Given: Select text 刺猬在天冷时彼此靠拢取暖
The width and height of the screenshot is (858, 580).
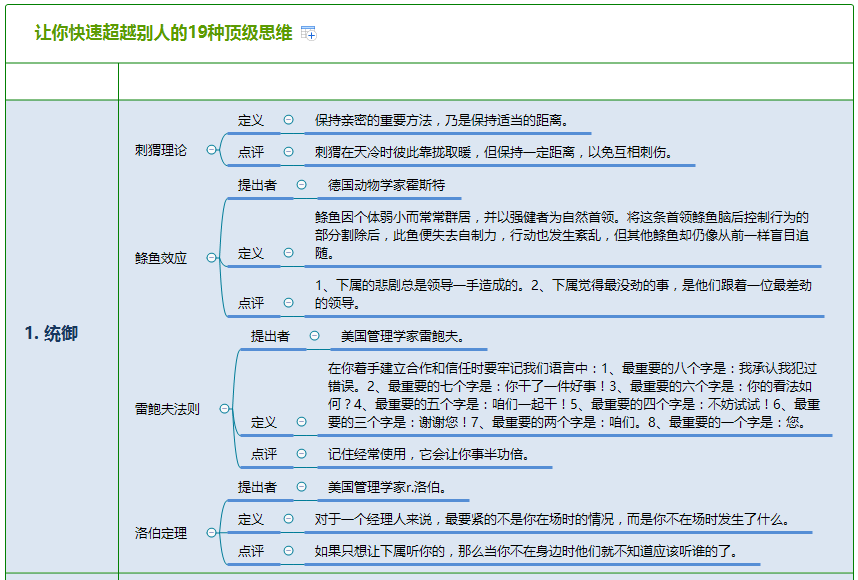Looking at the screenshot, I should click(392, 152).
